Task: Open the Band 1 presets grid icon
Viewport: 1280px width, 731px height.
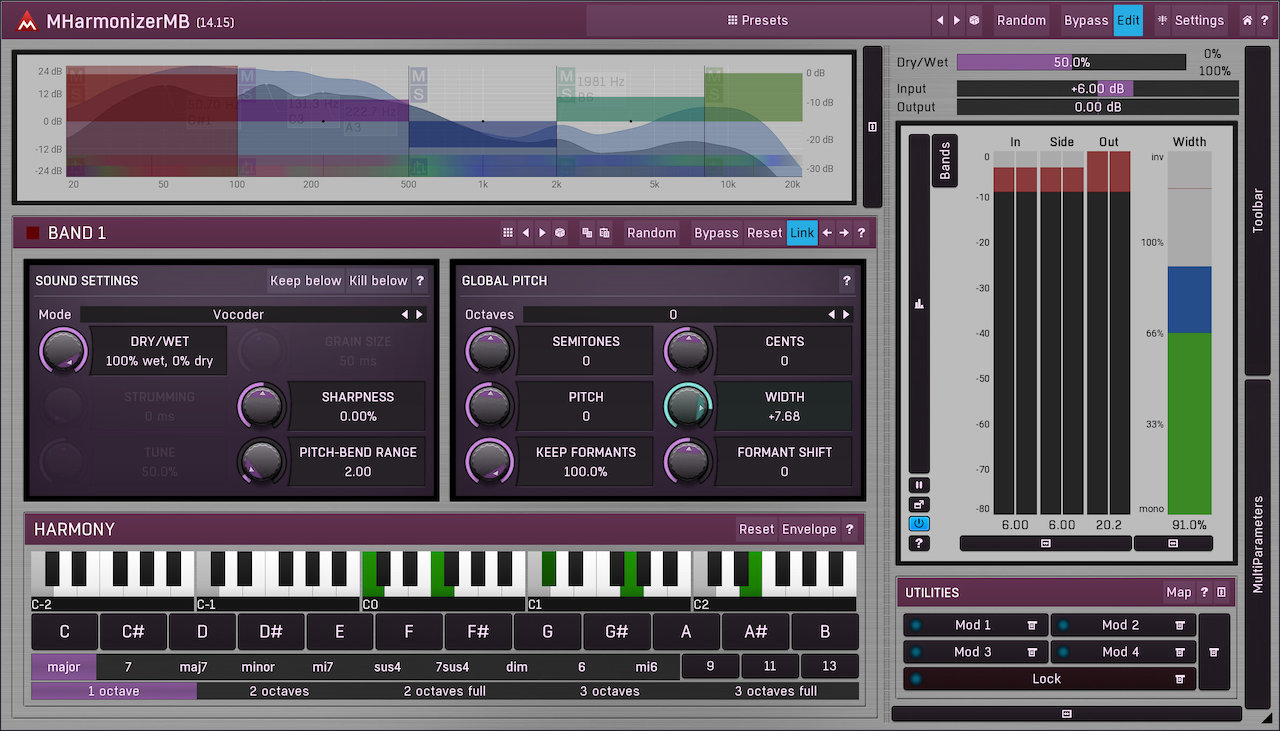Action: [x=508, y=233]
